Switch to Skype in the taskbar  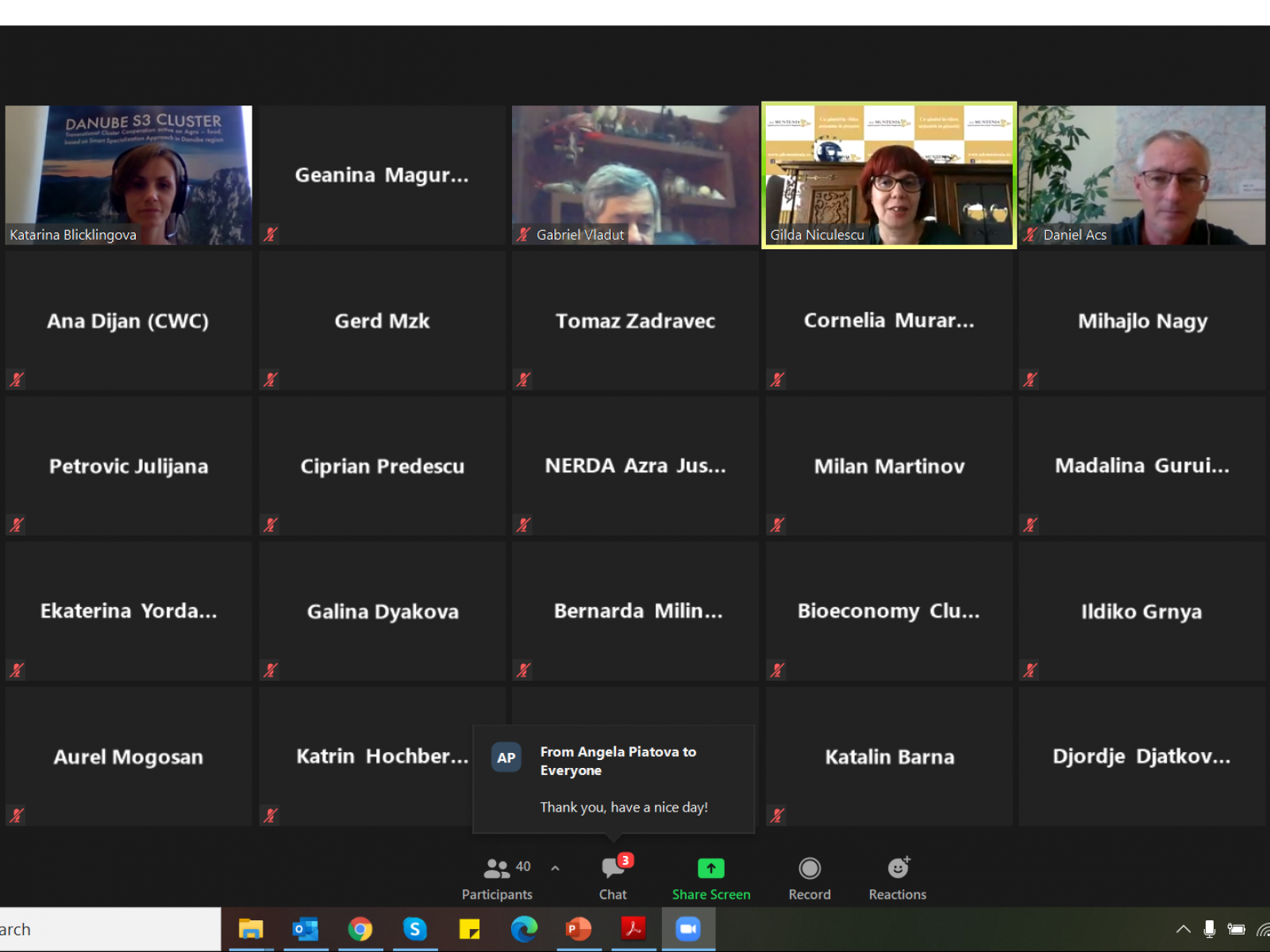coord(414,929)
